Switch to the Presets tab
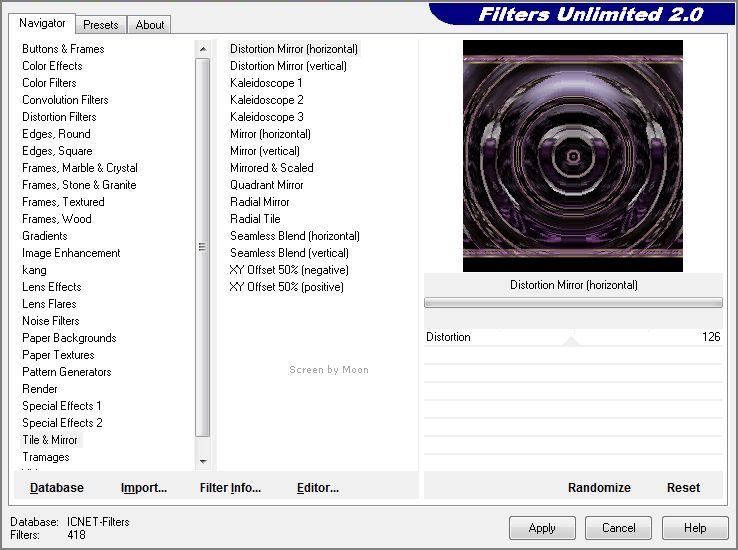This screenshot has width=738, height=550. (x=101, y=25)
